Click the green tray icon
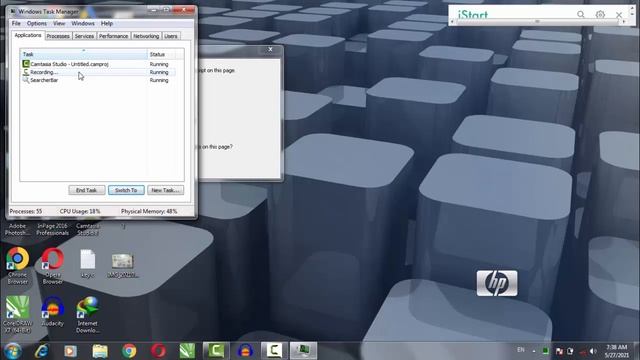This screenshot has height=360, width=640. pyautogui.click(x=545, y=351)
